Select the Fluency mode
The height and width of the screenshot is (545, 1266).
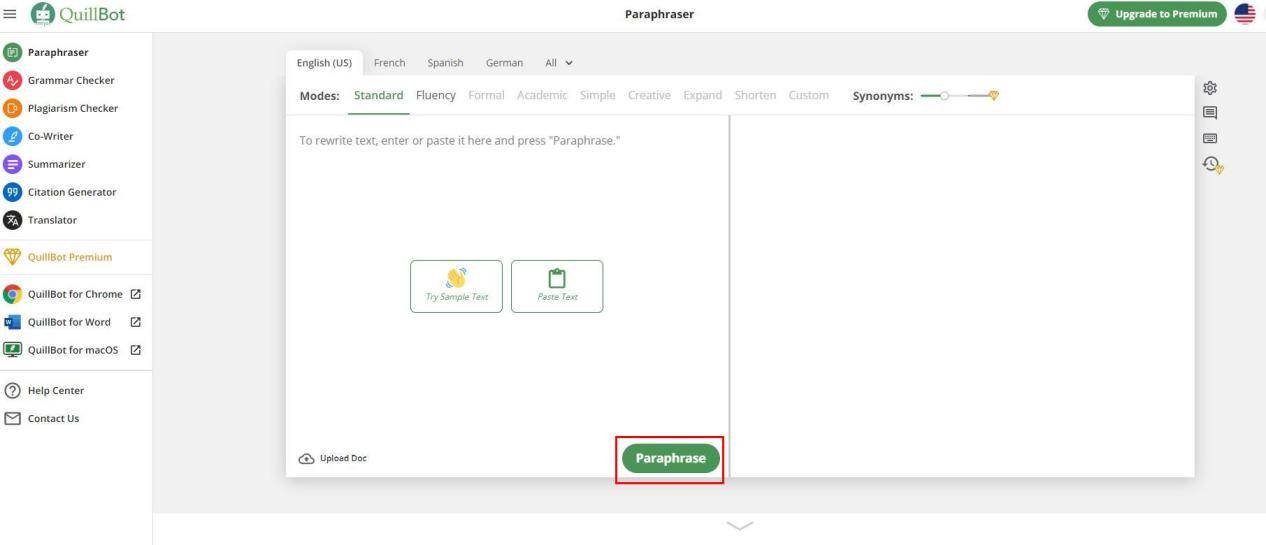click(435, 95)
